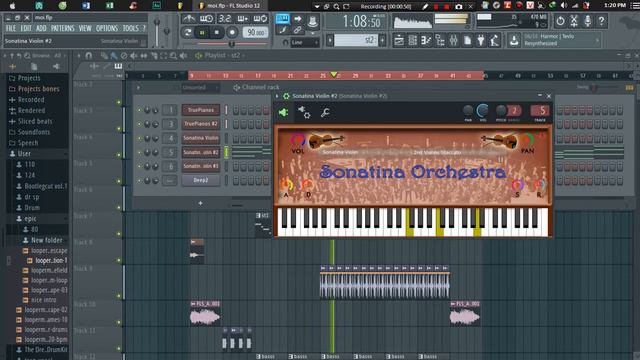Viewport: 640px width, 360px height.
Task: Open the Rendered folder in browser
Action: pyautogui.click(x=31, y=110)
